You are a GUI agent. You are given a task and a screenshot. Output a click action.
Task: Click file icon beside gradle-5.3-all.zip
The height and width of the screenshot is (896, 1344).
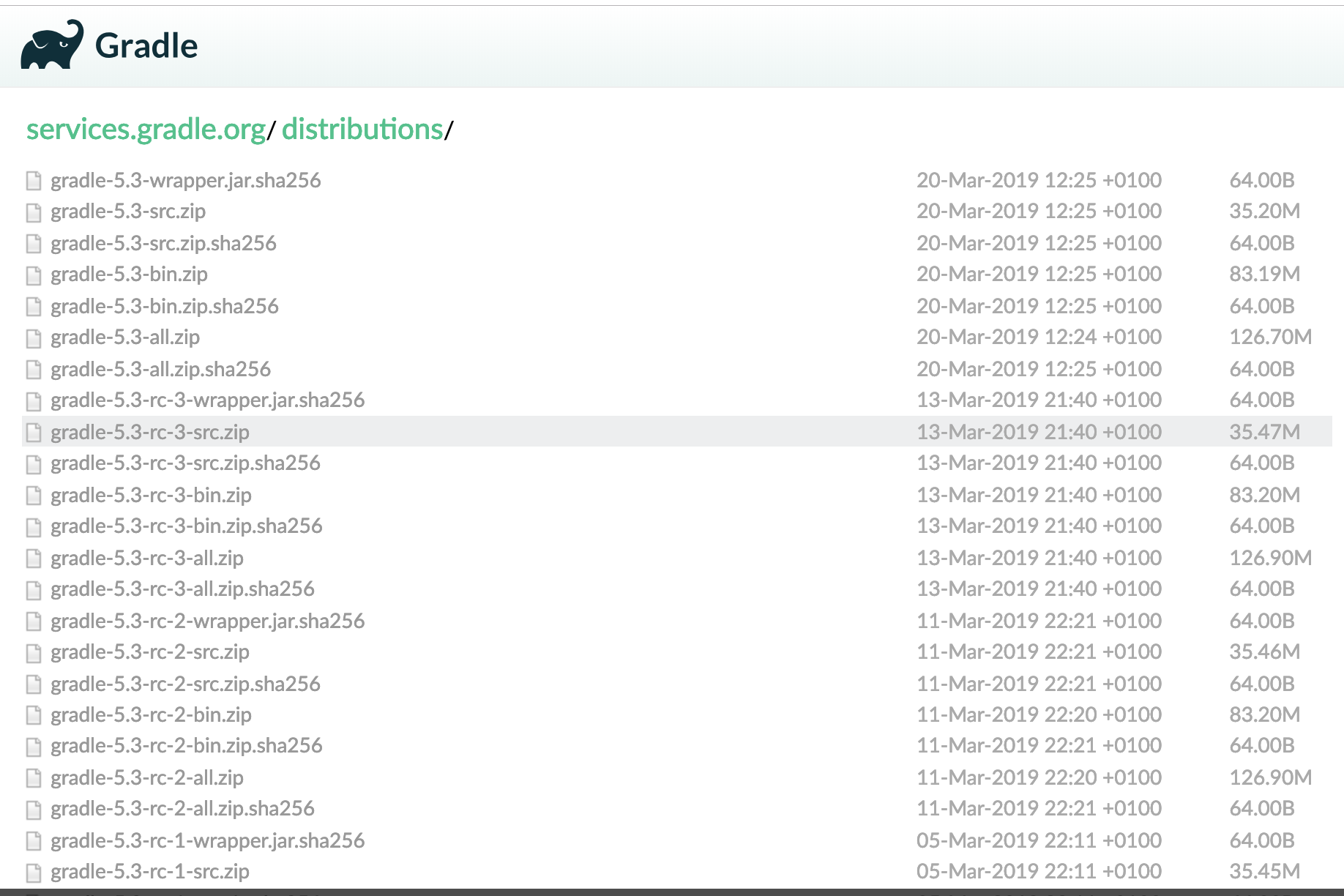pyautogui.click(x=34, y=338)
